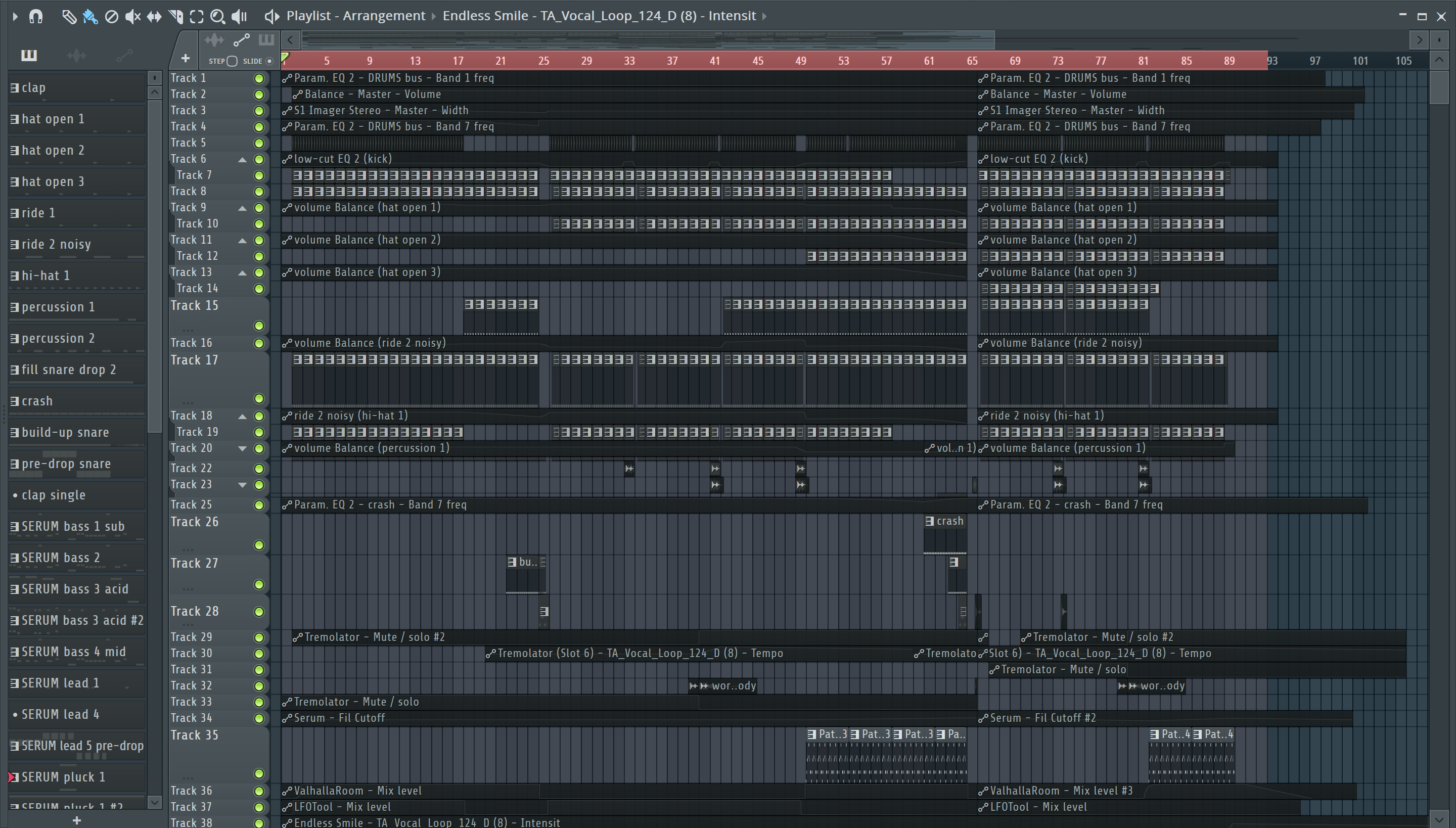This screenshot has height=828, width=1456.
Task: Select 'Serum - Fil Cutoff #2' automation clip
Action: point(1165,718)
